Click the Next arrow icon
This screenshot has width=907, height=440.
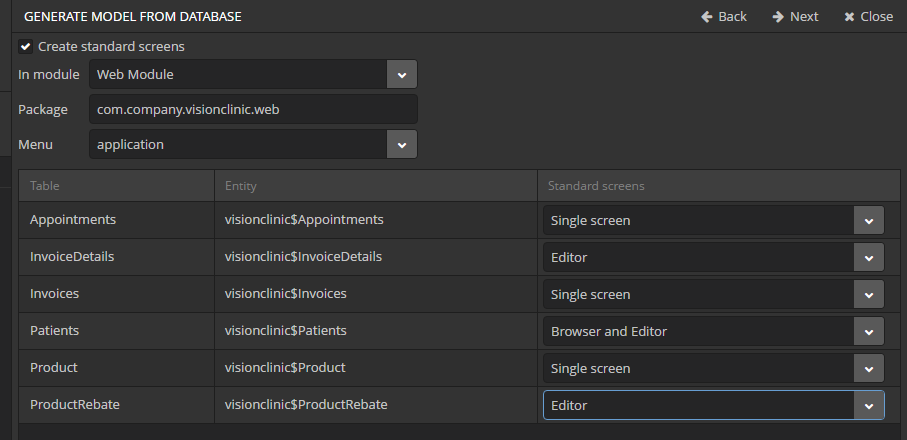(x=778, y=17)
